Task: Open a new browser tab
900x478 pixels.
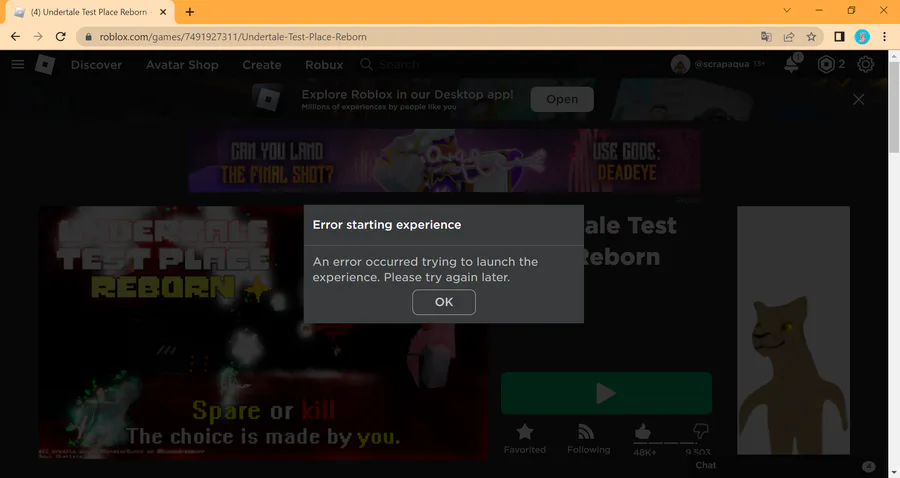Action: click(x=189, y=11)
